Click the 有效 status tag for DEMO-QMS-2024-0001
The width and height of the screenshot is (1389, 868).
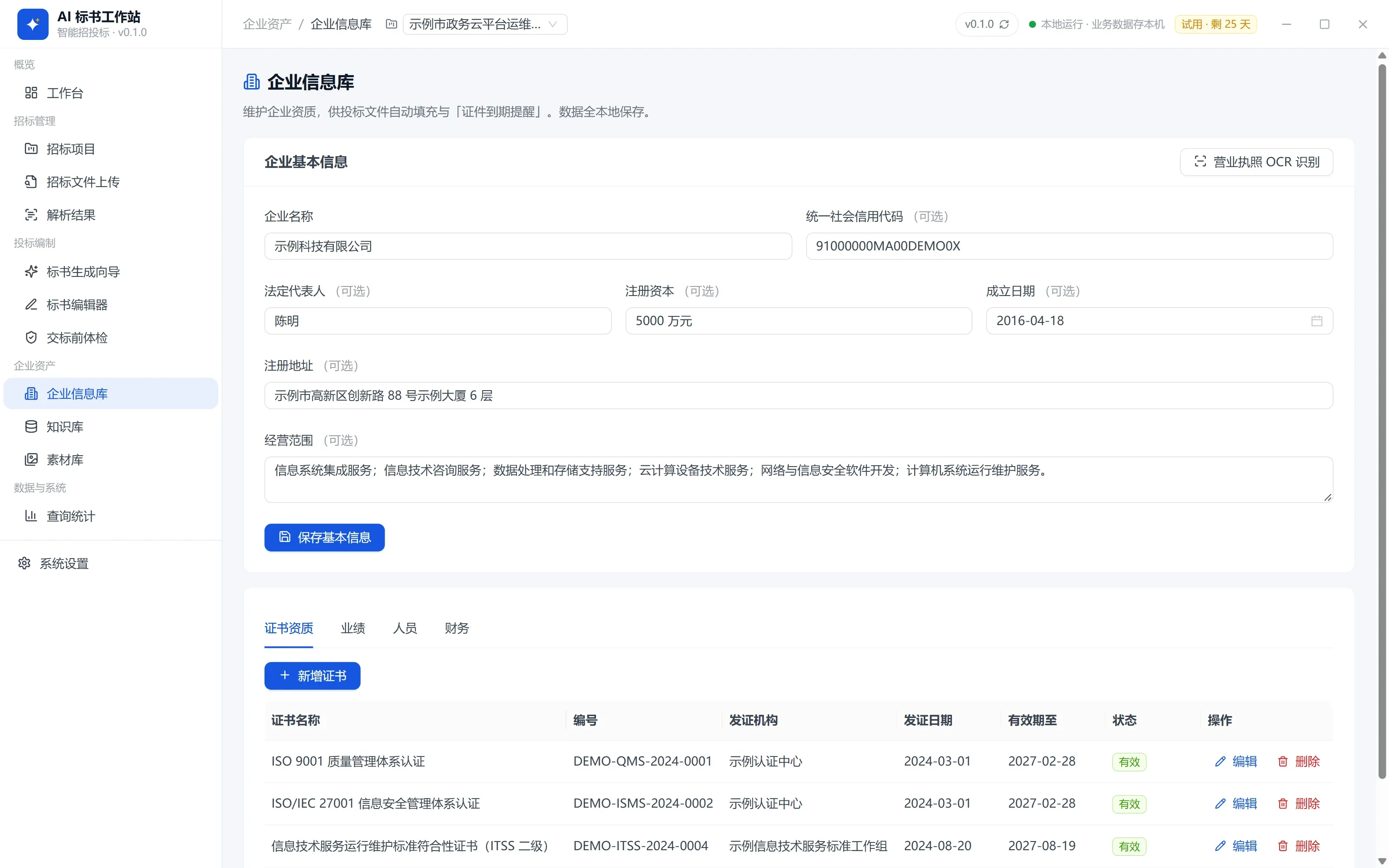[x=1129, y=762]
